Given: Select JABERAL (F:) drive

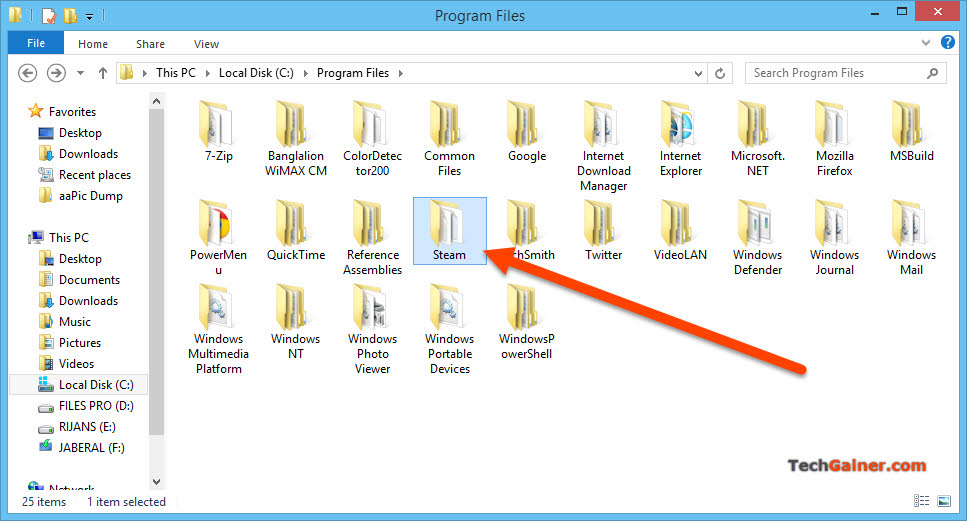Looking at the screenshot, I should tap(81, 448).
